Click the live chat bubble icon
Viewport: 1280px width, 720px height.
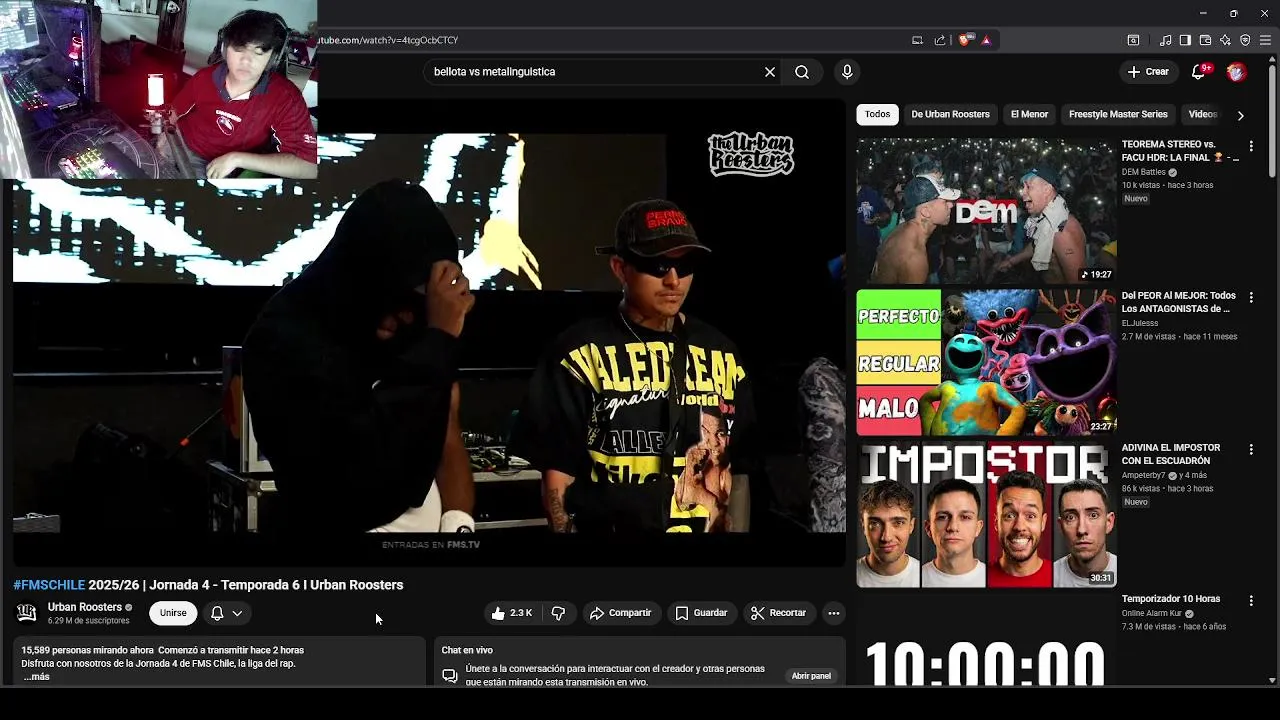coord(450,676)
